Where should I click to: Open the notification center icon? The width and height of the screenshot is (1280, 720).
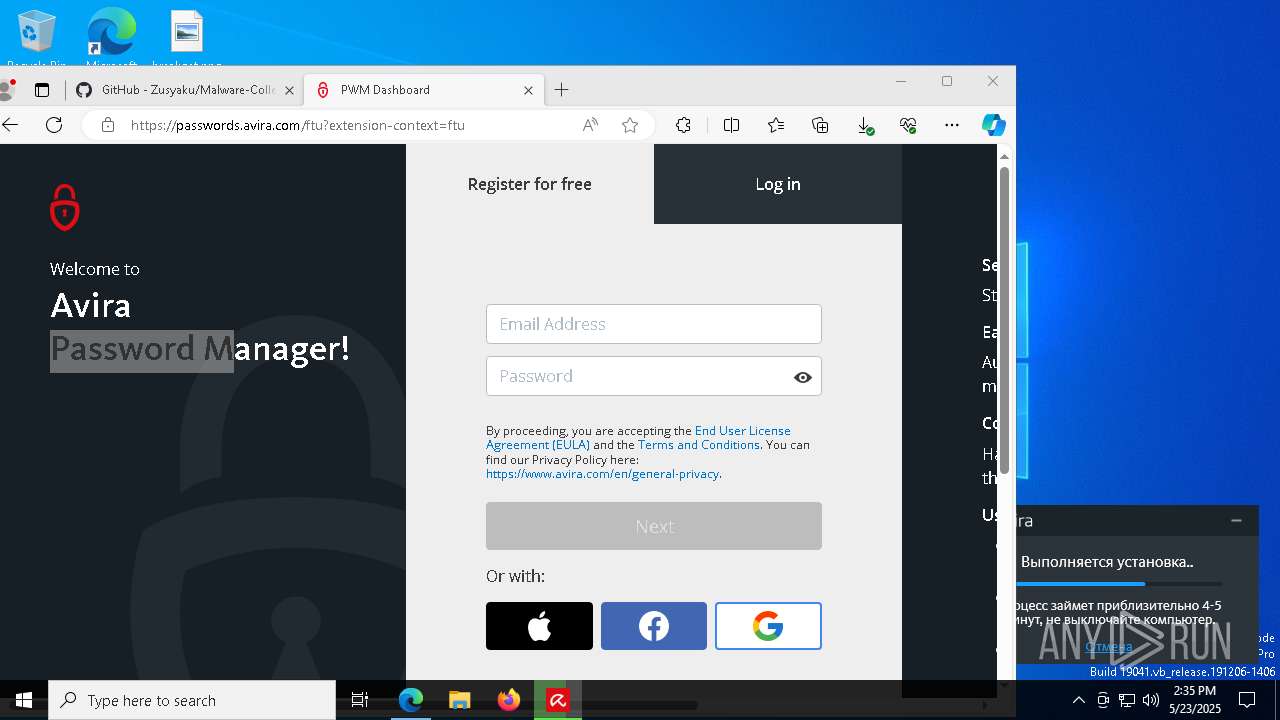pos(1247,700)
